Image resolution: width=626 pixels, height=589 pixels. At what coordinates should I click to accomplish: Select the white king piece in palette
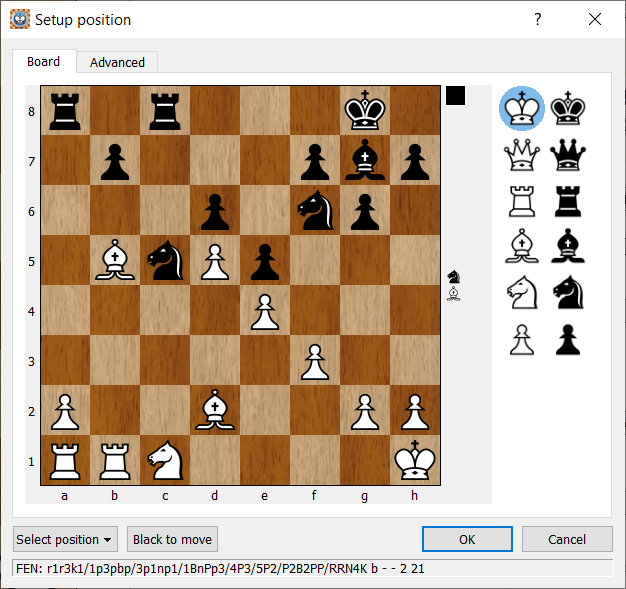click(521, 108)
